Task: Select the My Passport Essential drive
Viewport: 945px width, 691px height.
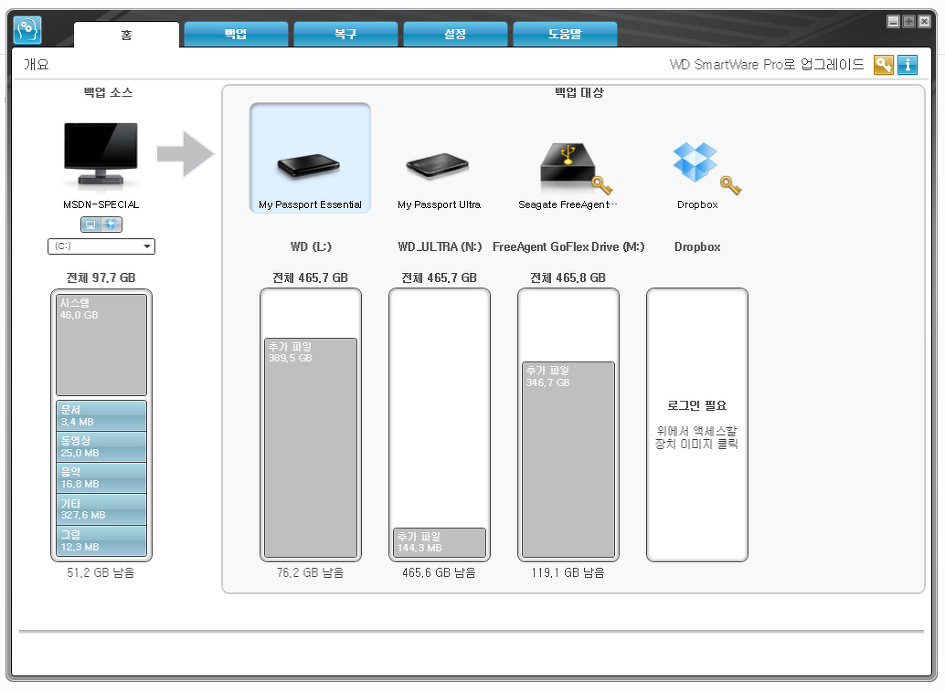Action: click(x=310, y=158)
